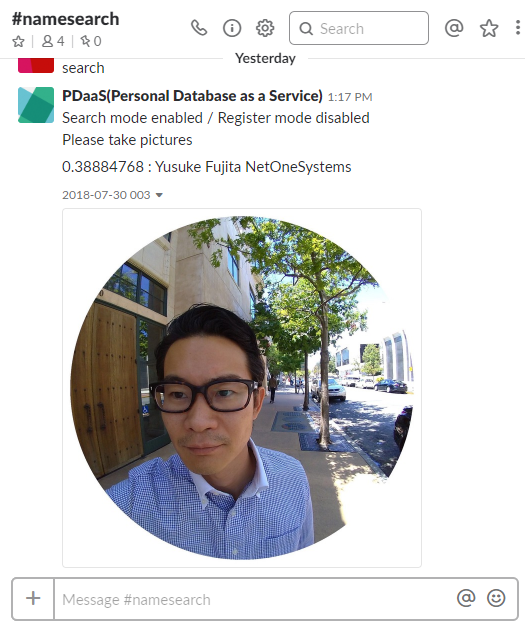The image size is (525, 625).
Task: Click the 1:17 PM message timestamp
Action: [350, 97]
